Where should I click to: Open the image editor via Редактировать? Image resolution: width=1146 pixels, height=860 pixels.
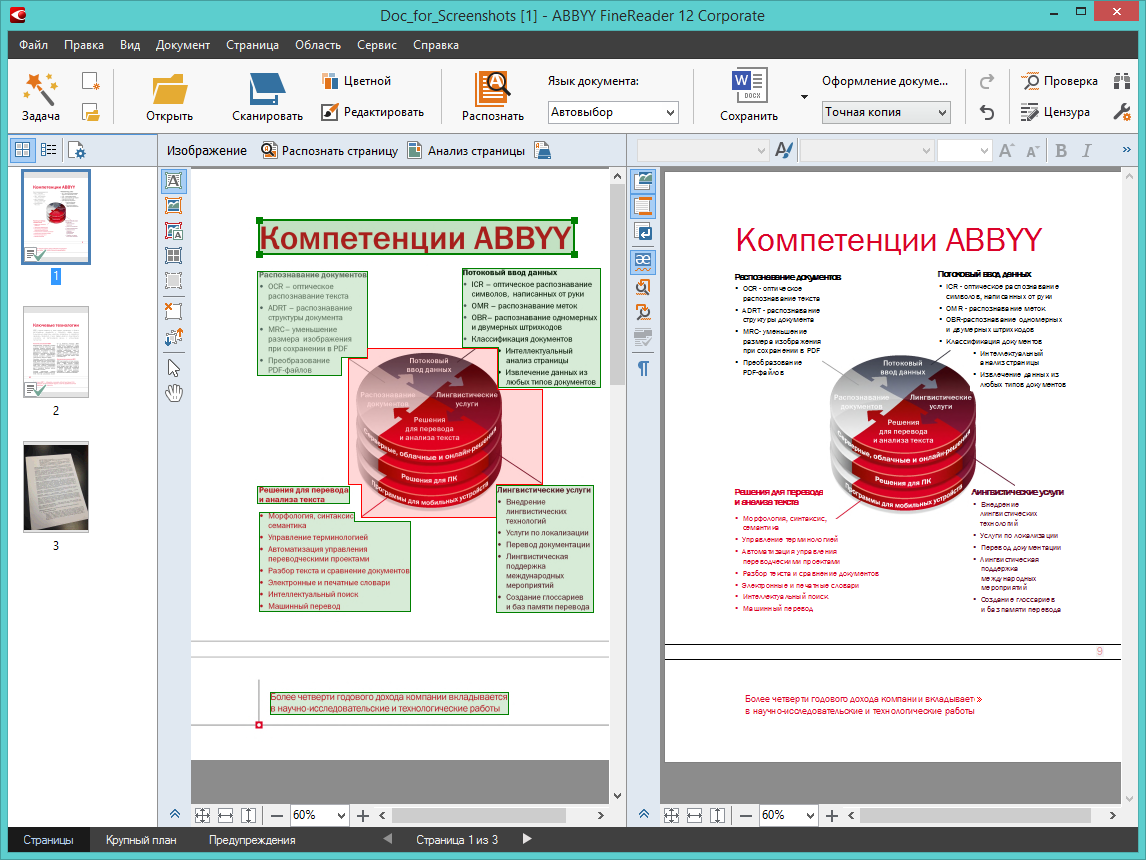click(373, 112)
